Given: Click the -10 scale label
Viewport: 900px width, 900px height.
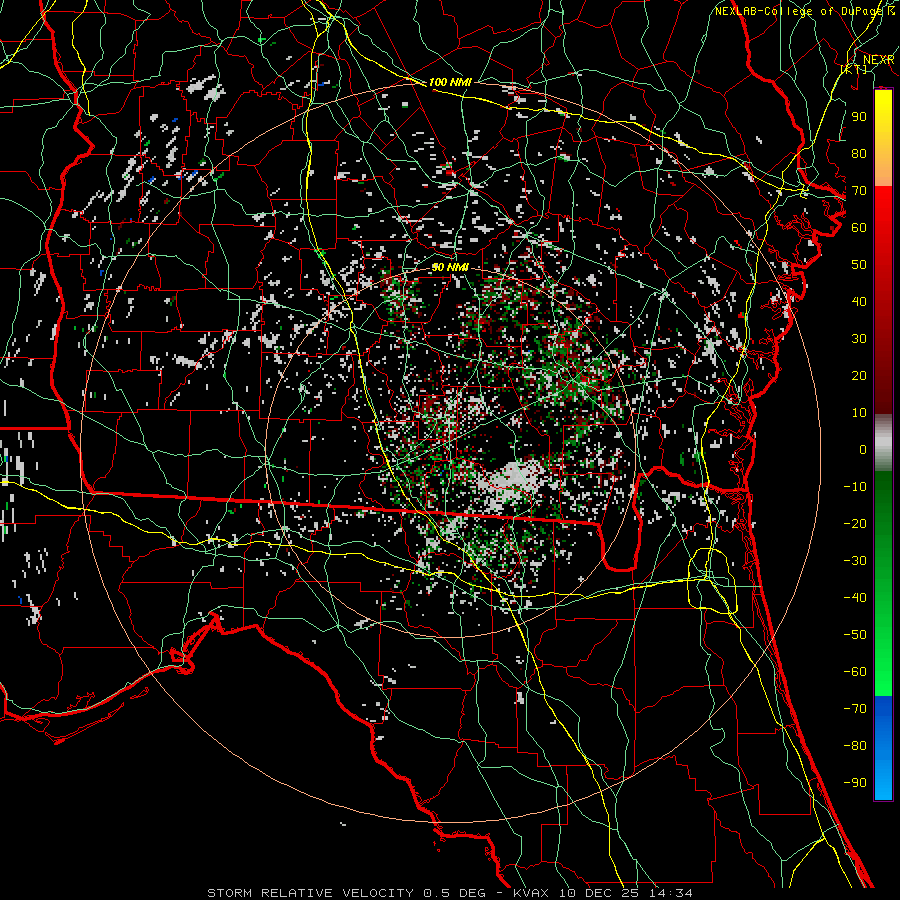Looking at the screenshot, I should (855, 487).
